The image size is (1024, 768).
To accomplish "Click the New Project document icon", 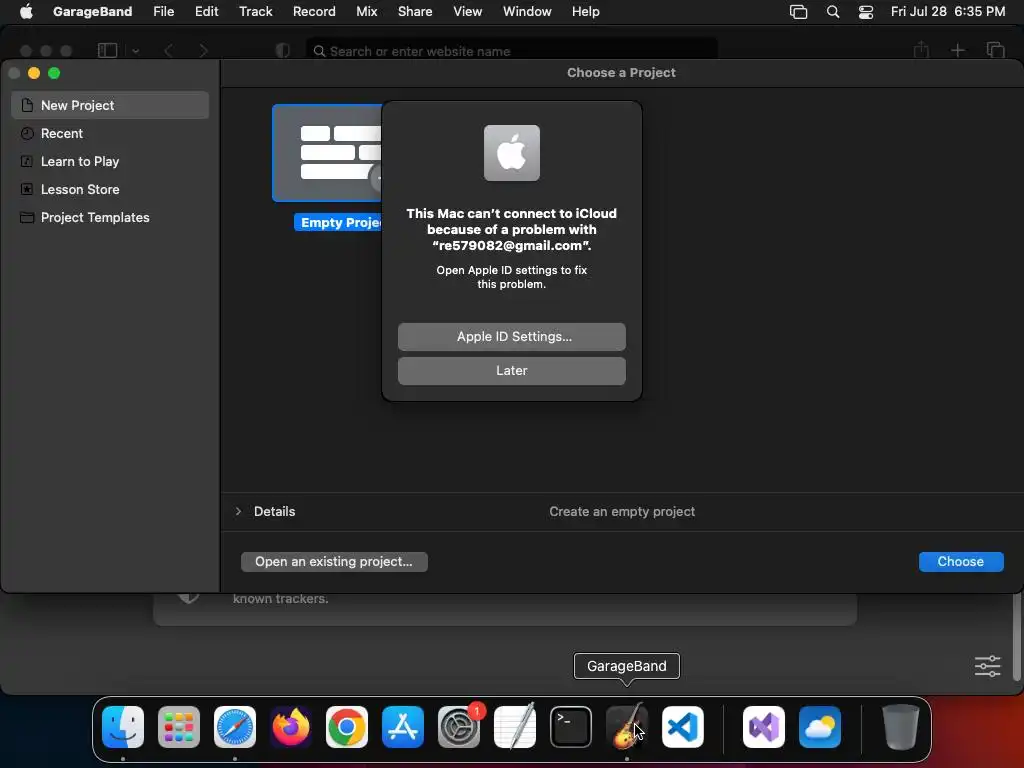I will click(x=27, y=105).
